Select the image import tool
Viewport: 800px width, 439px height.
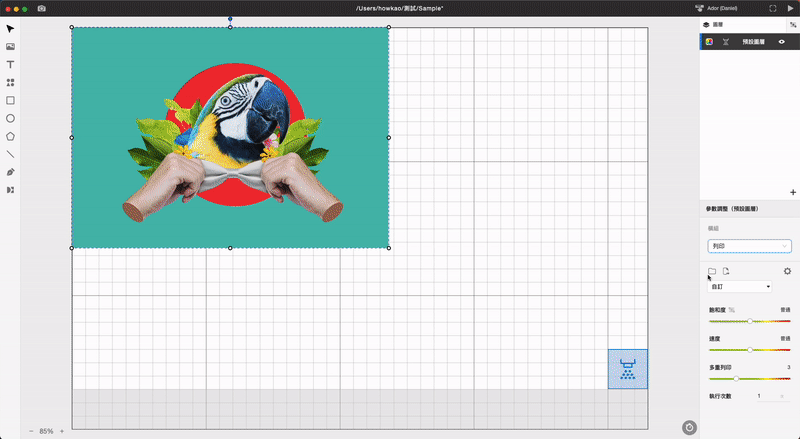coord(10,46)
